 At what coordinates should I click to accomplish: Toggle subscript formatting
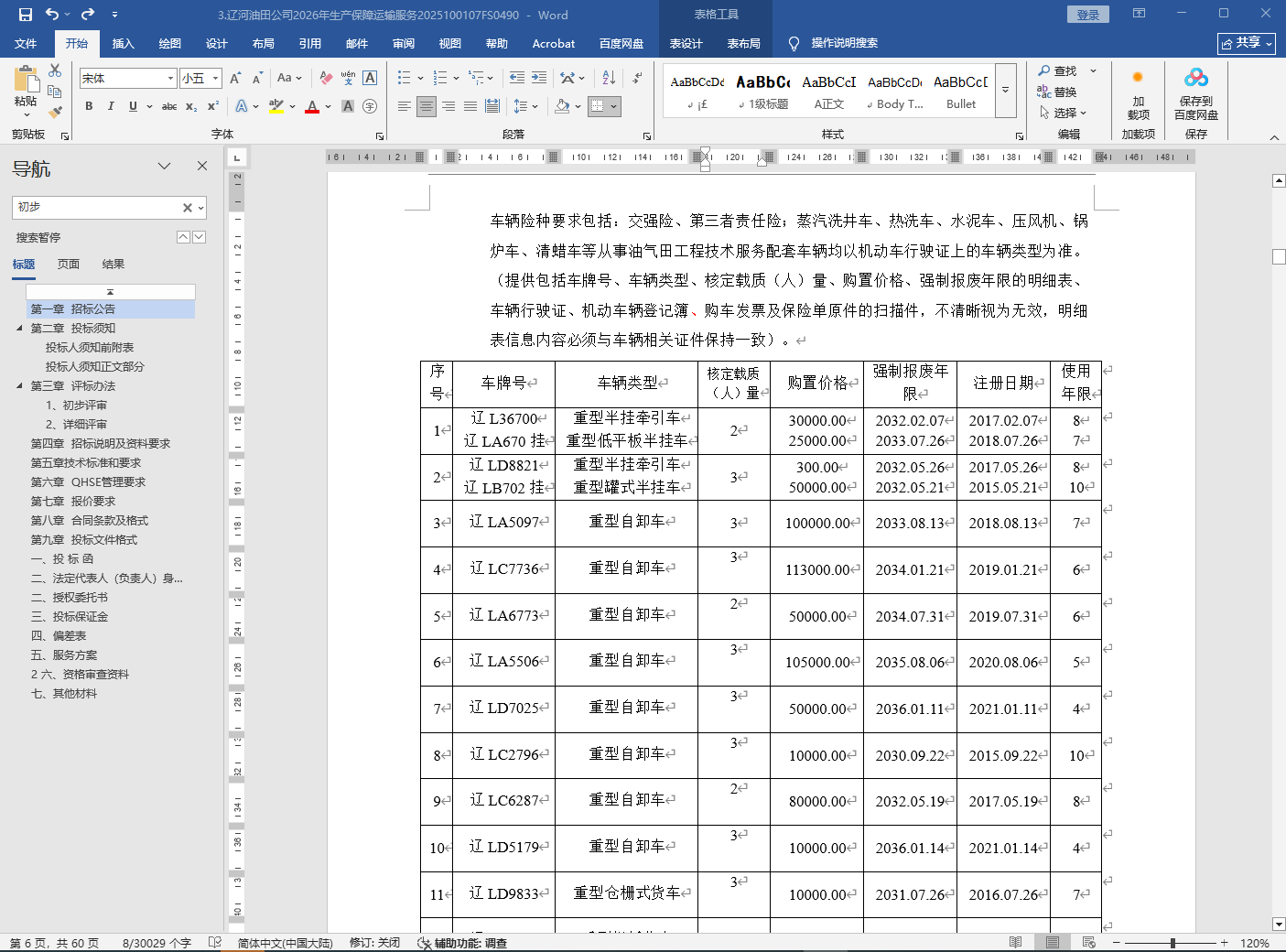[x=191, y=106]
